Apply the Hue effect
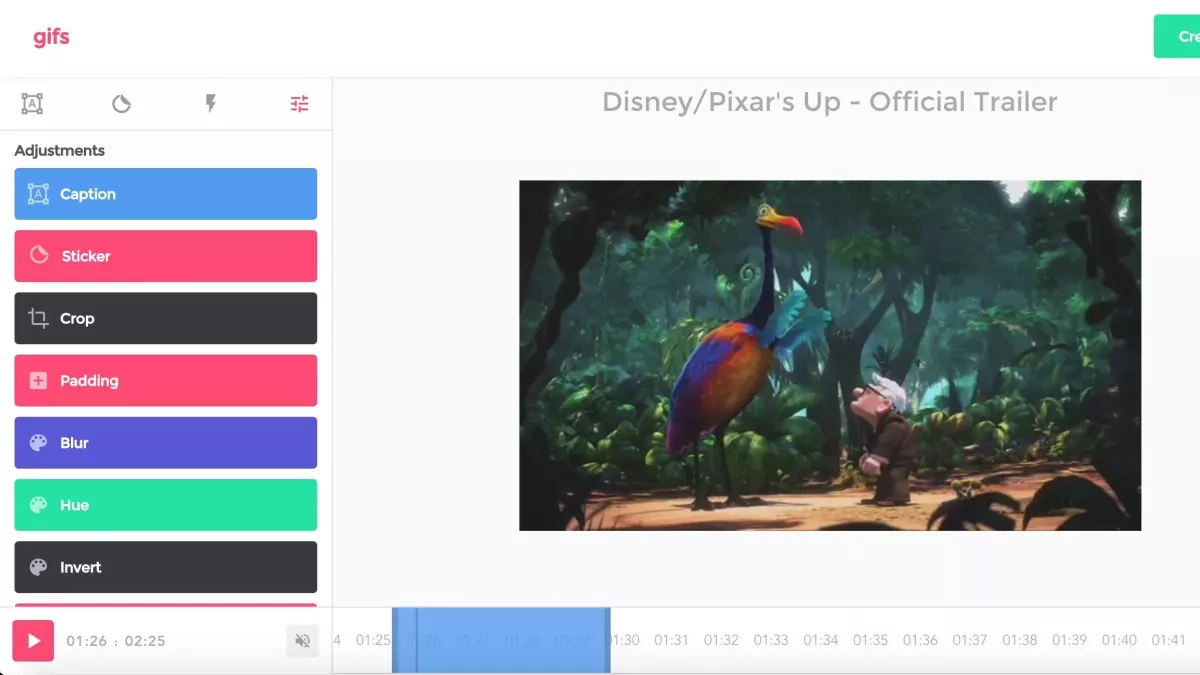The width and height of the screenshot is (1200, 675). [166, 505]
